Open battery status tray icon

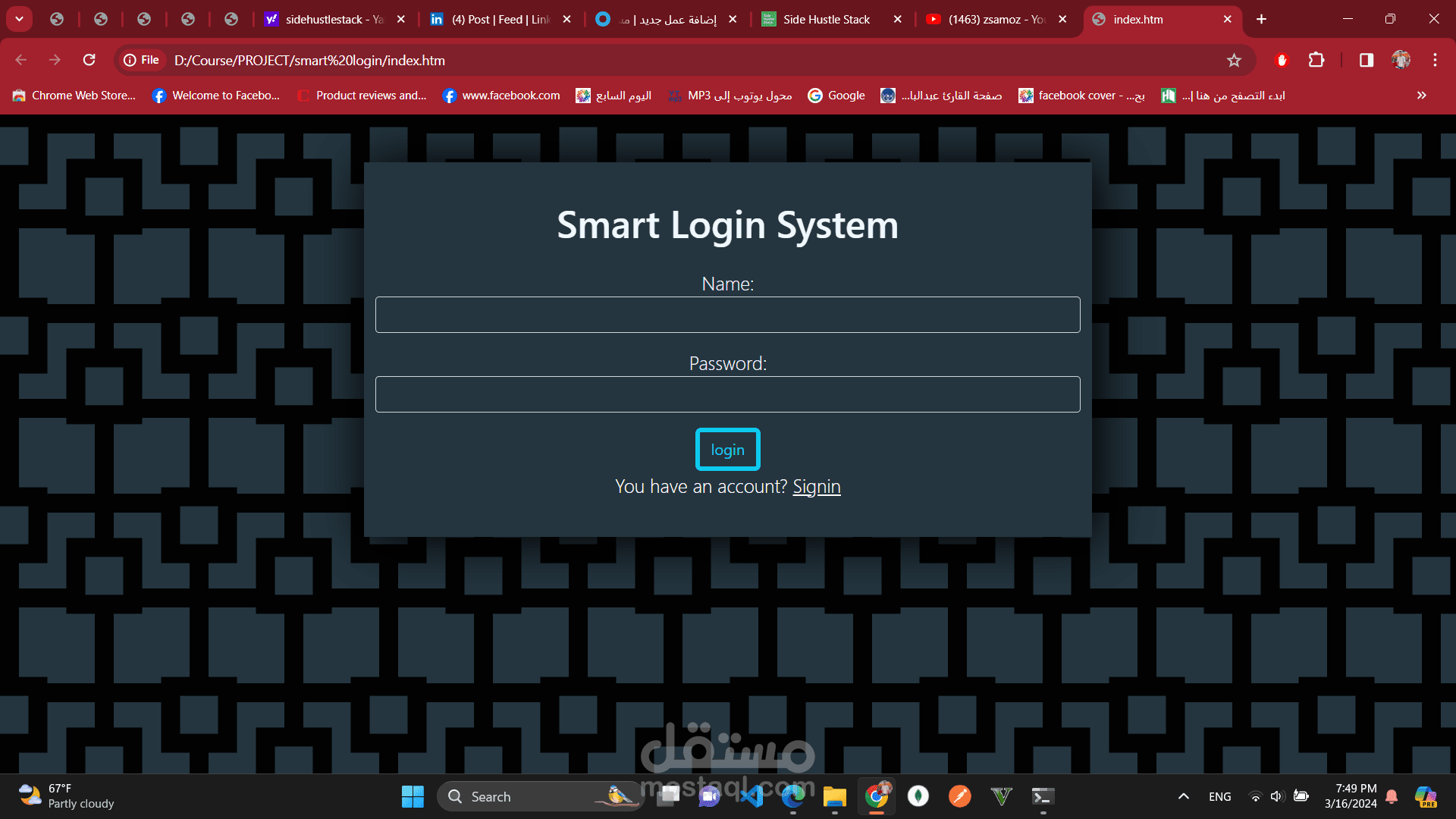[x=1301, y=796]
